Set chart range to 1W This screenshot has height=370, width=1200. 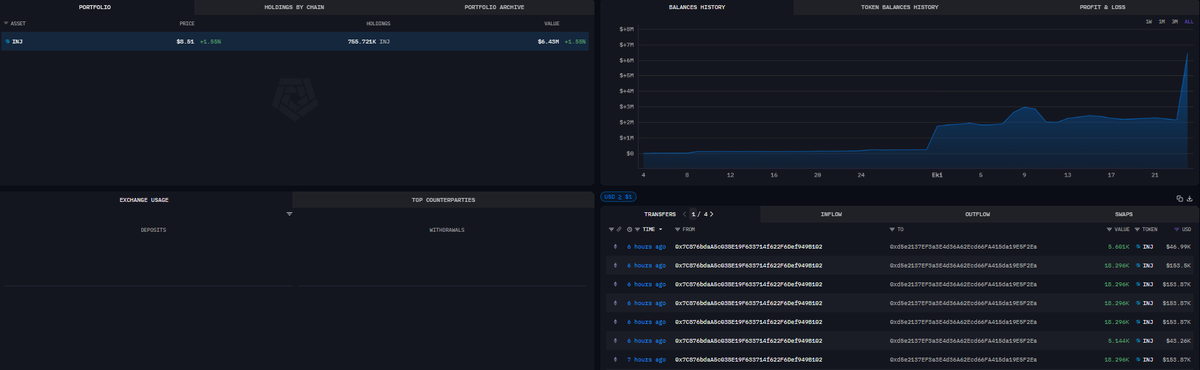(x=1150, y=21)
